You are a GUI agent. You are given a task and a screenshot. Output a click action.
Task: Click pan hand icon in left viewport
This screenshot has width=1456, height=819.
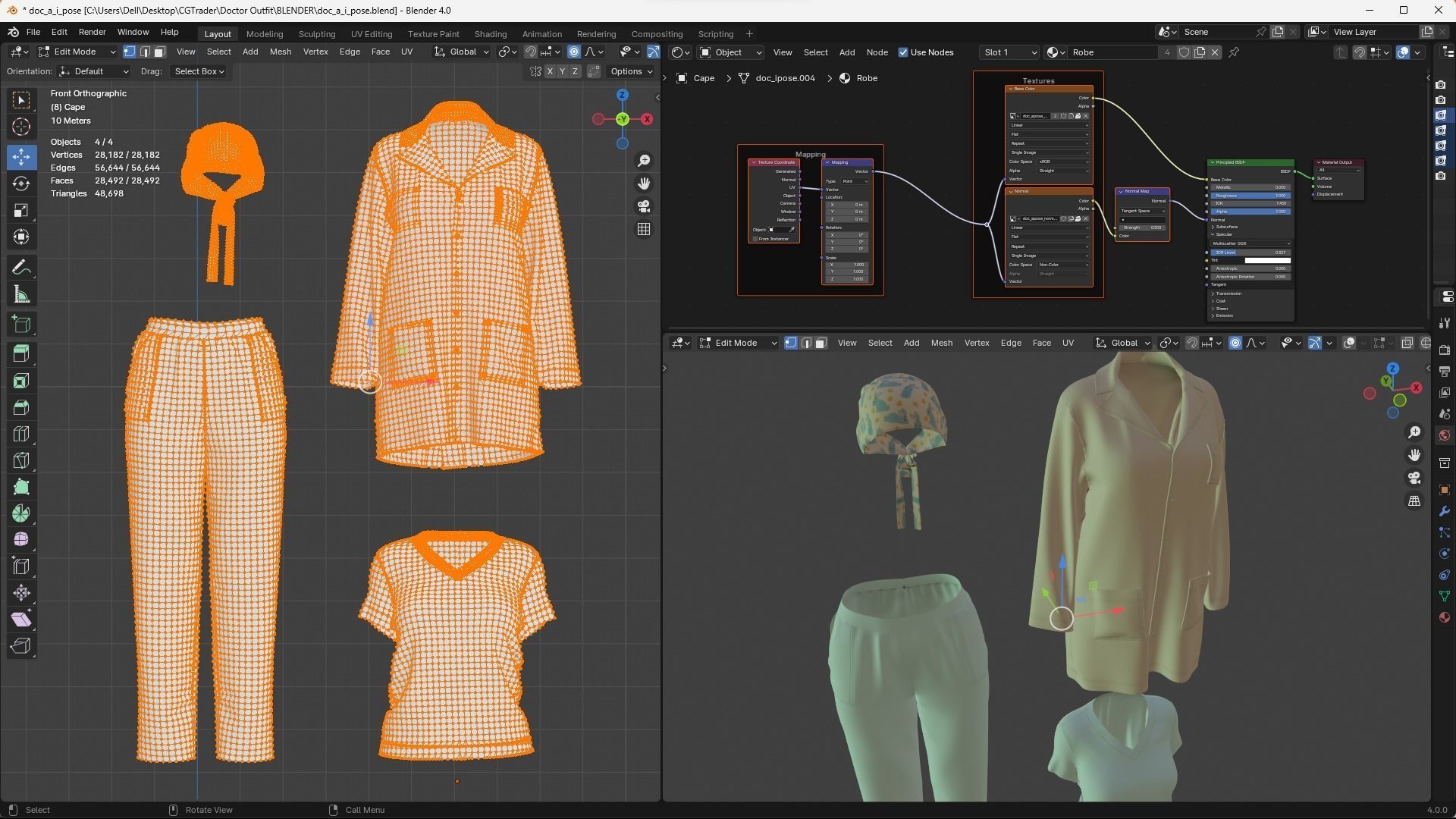pos(644,184)
